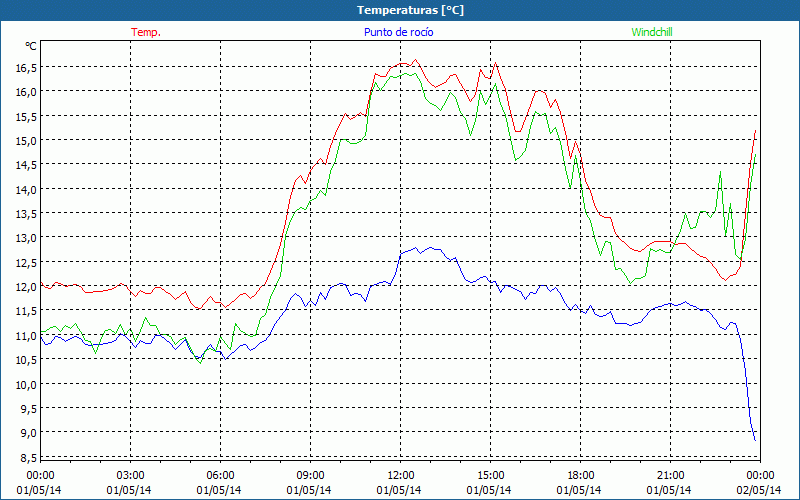Click the 01/05/14 date under 12:00
The image size is (800, 500).
tap(399, 490)
